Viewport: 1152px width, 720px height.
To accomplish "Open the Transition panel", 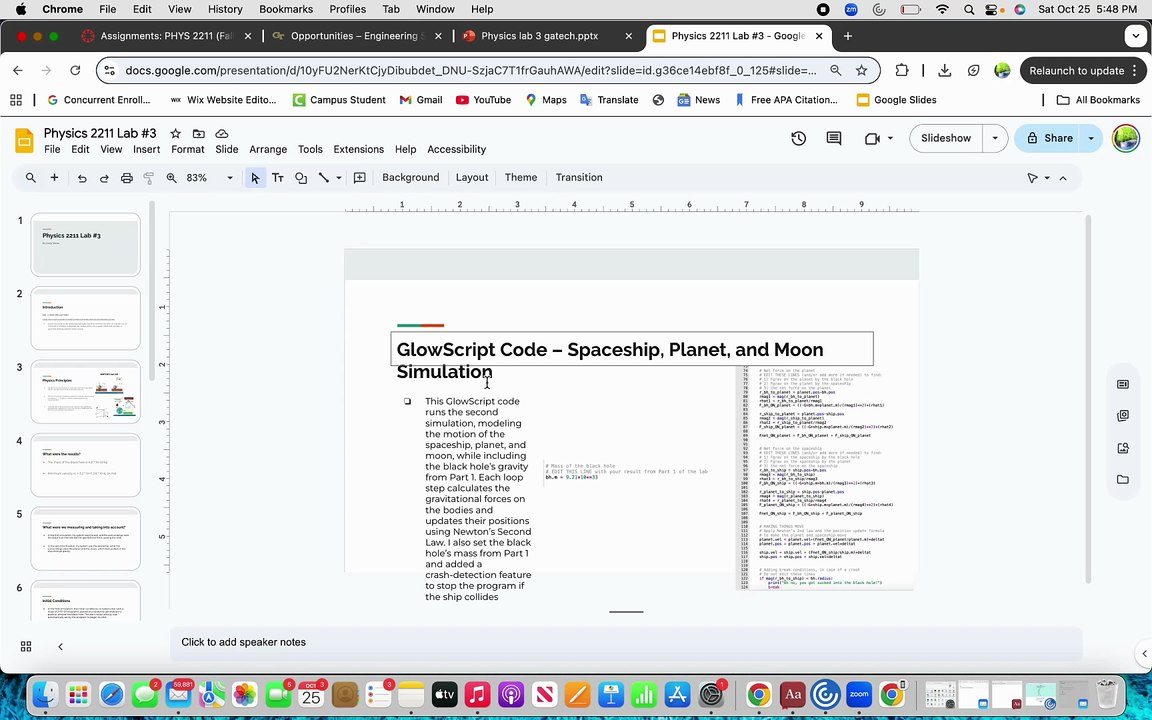I will pos(579,178).
